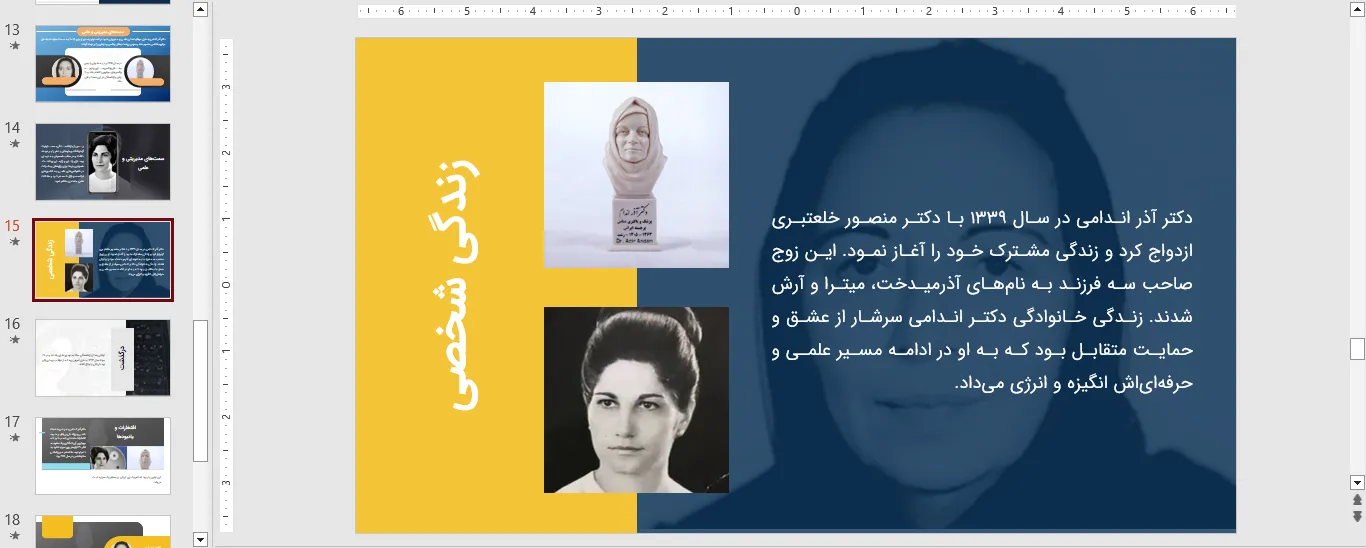Select slide 15 thumbnail in panel
Image resolution: width=1366 pixels, height=548 pixels.
(103, 260)
